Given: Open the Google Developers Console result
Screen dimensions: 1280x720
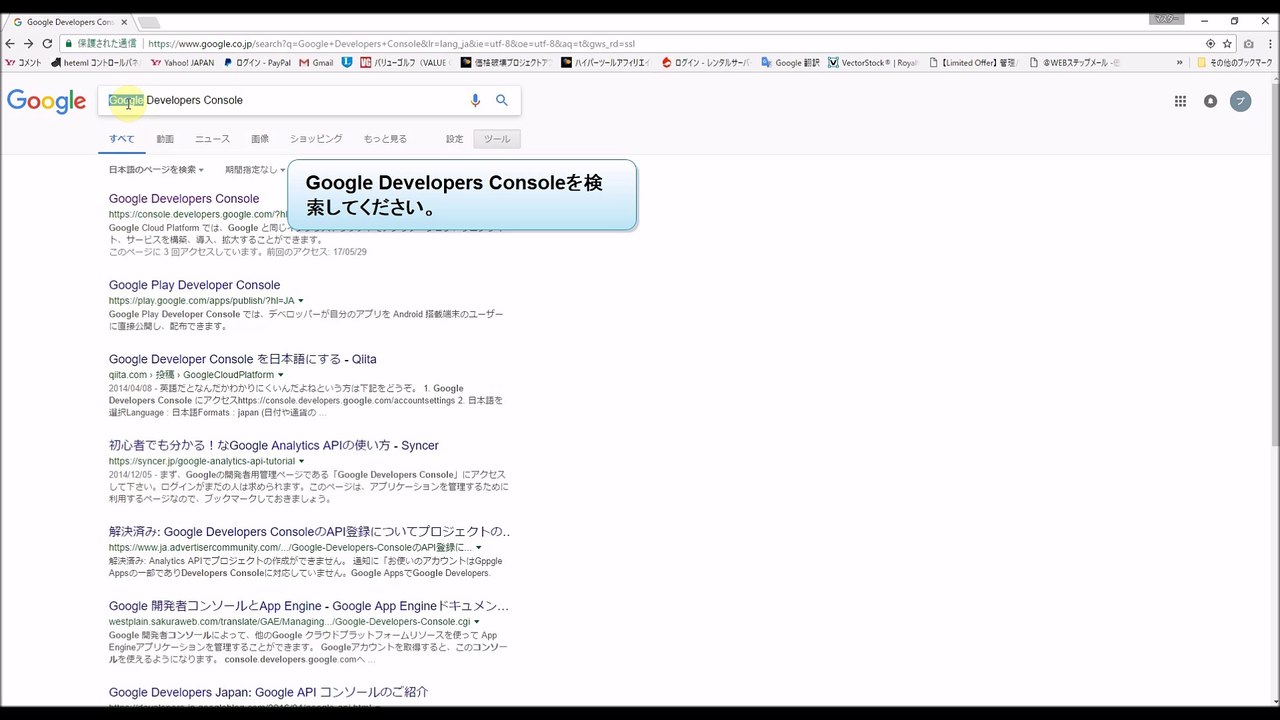Looking at the screenshot, I should tap(184, 199).
